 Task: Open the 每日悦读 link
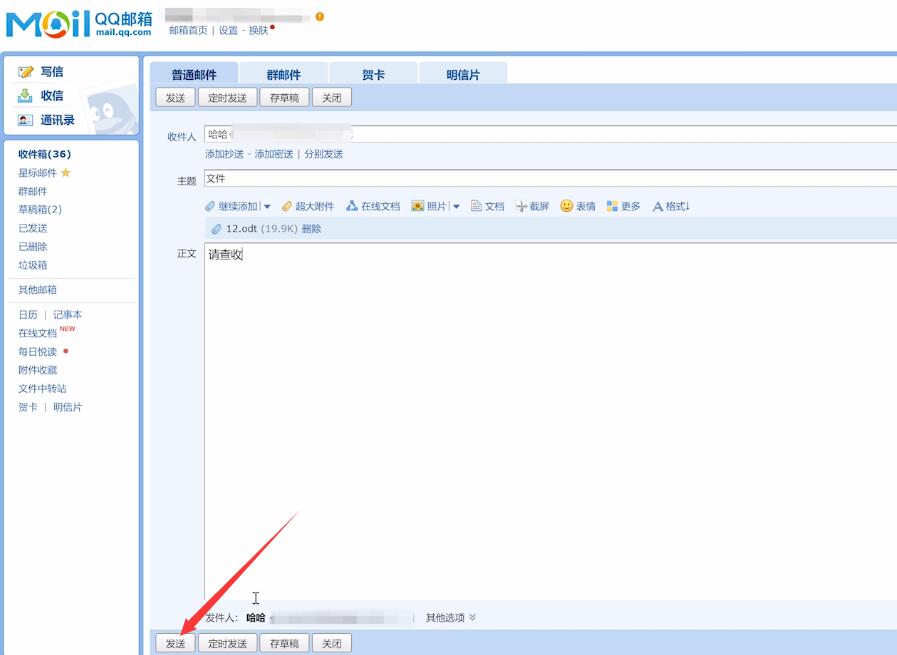[x=37, y=351]
